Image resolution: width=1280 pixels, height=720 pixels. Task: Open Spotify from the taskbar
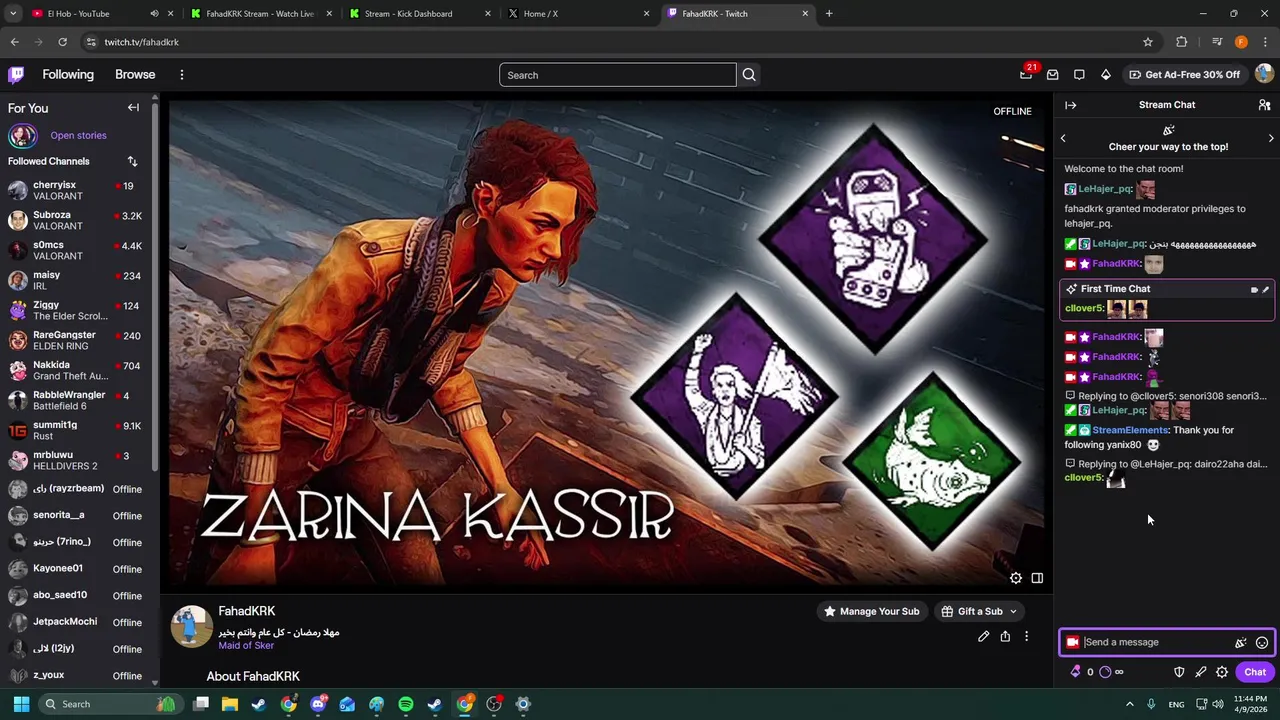coord(405,704)
